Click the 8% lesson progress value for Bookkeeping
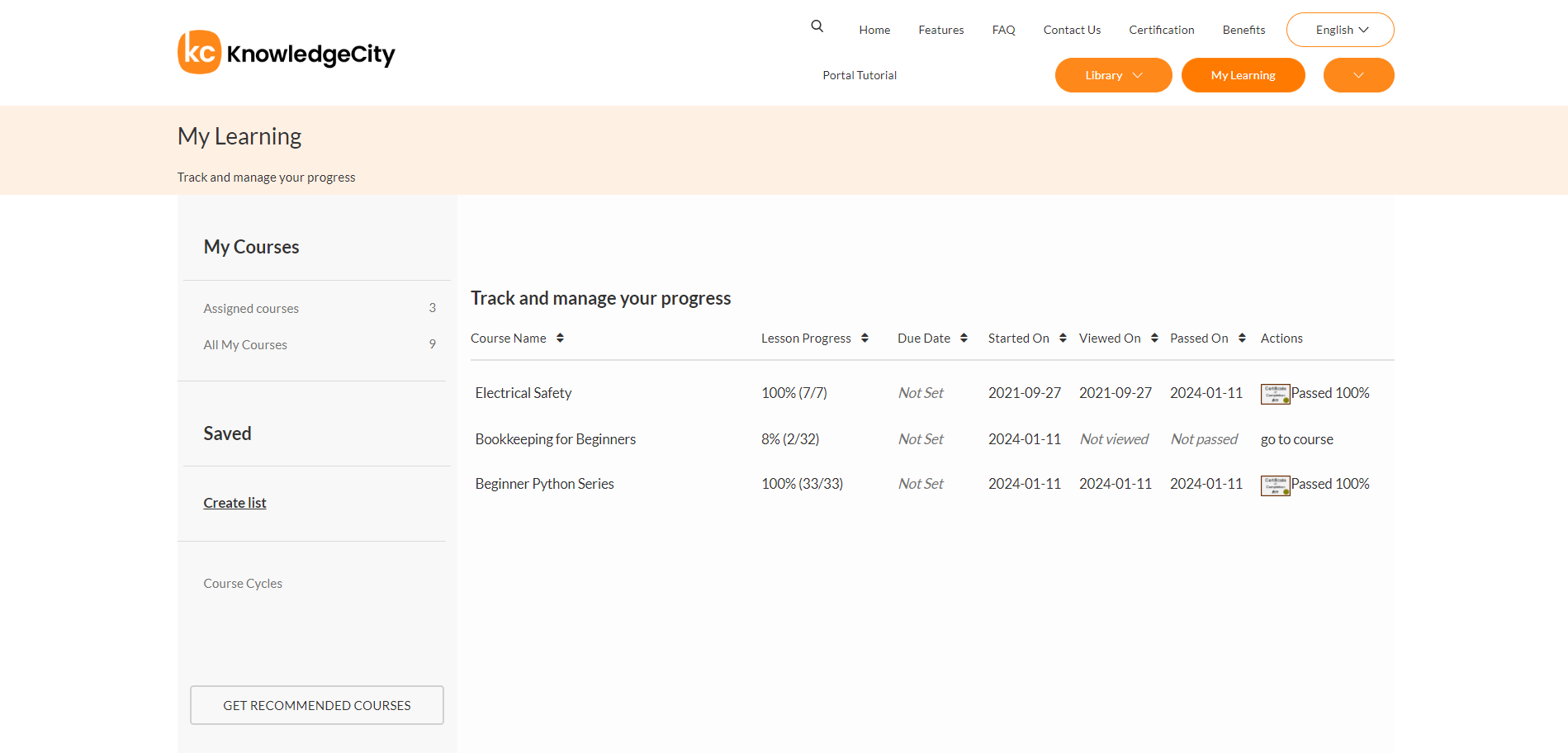The image size is (1568, 753). [x=789, y=438]
